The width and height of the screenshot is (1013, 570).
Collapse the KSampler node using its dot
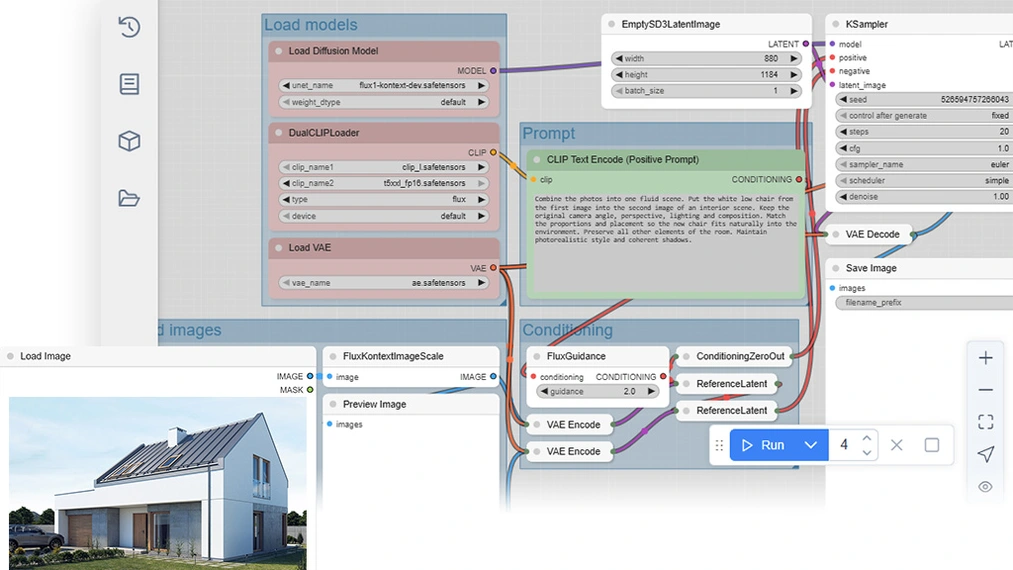835,24
